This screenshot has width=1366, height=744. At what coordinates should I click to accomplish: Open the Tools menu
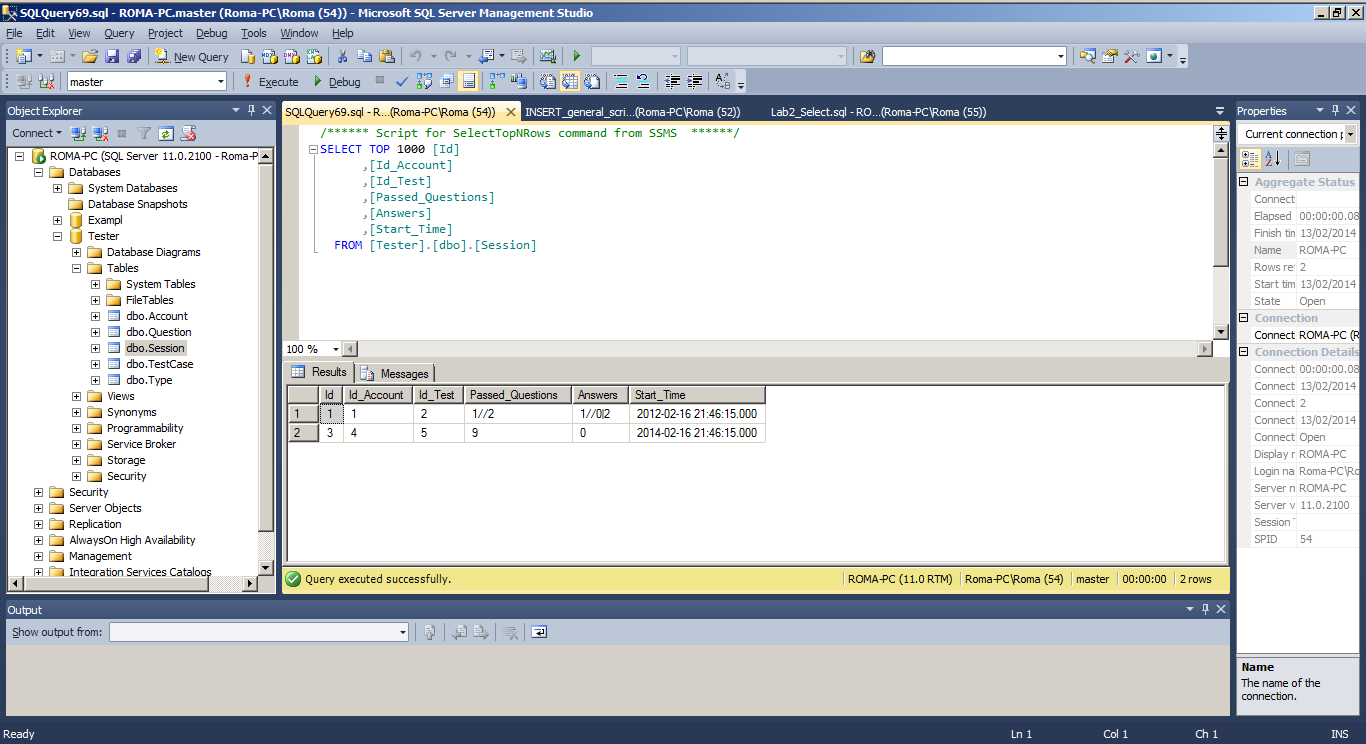pos(254,33)
